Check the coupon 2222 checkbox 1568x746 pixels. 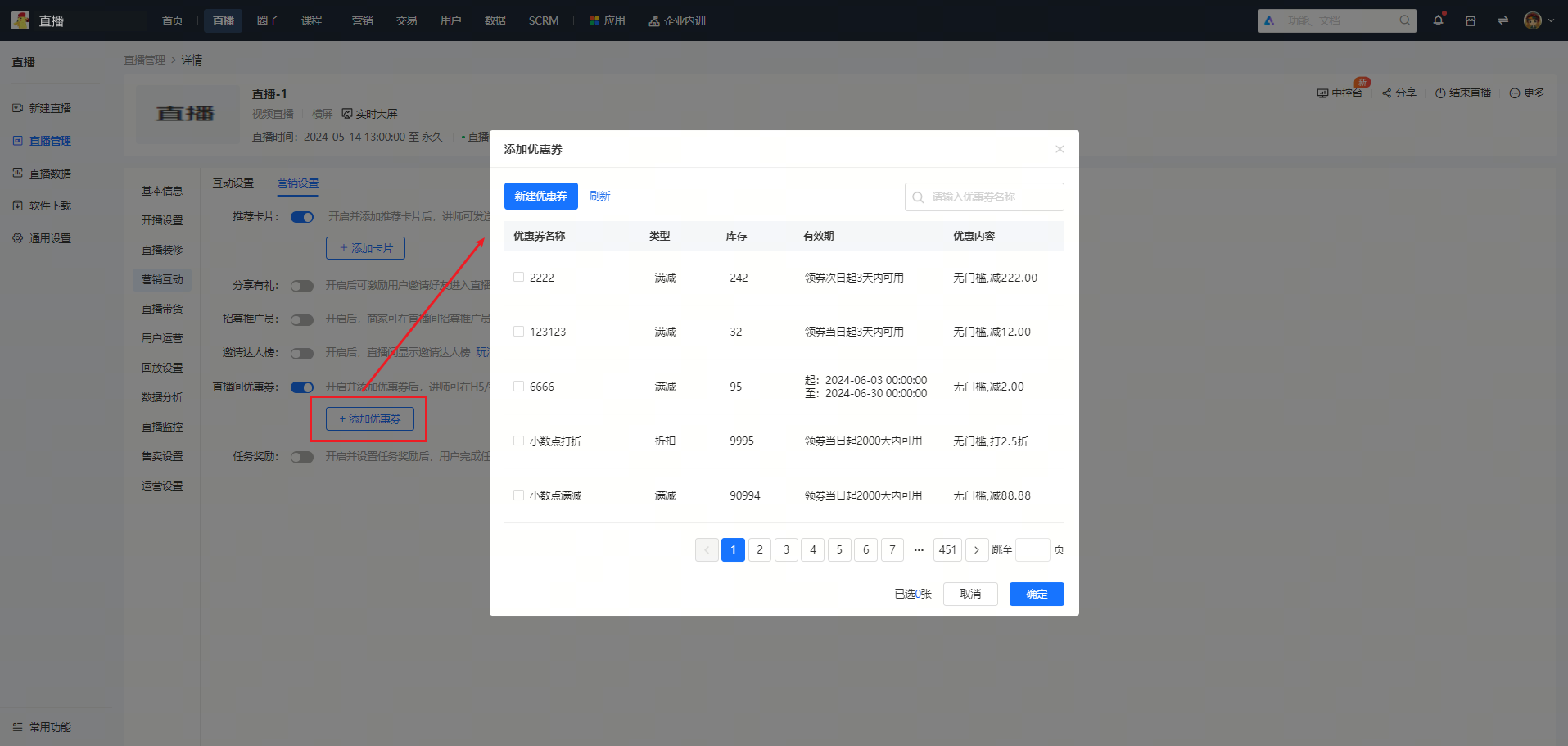[x=518, y=277]
